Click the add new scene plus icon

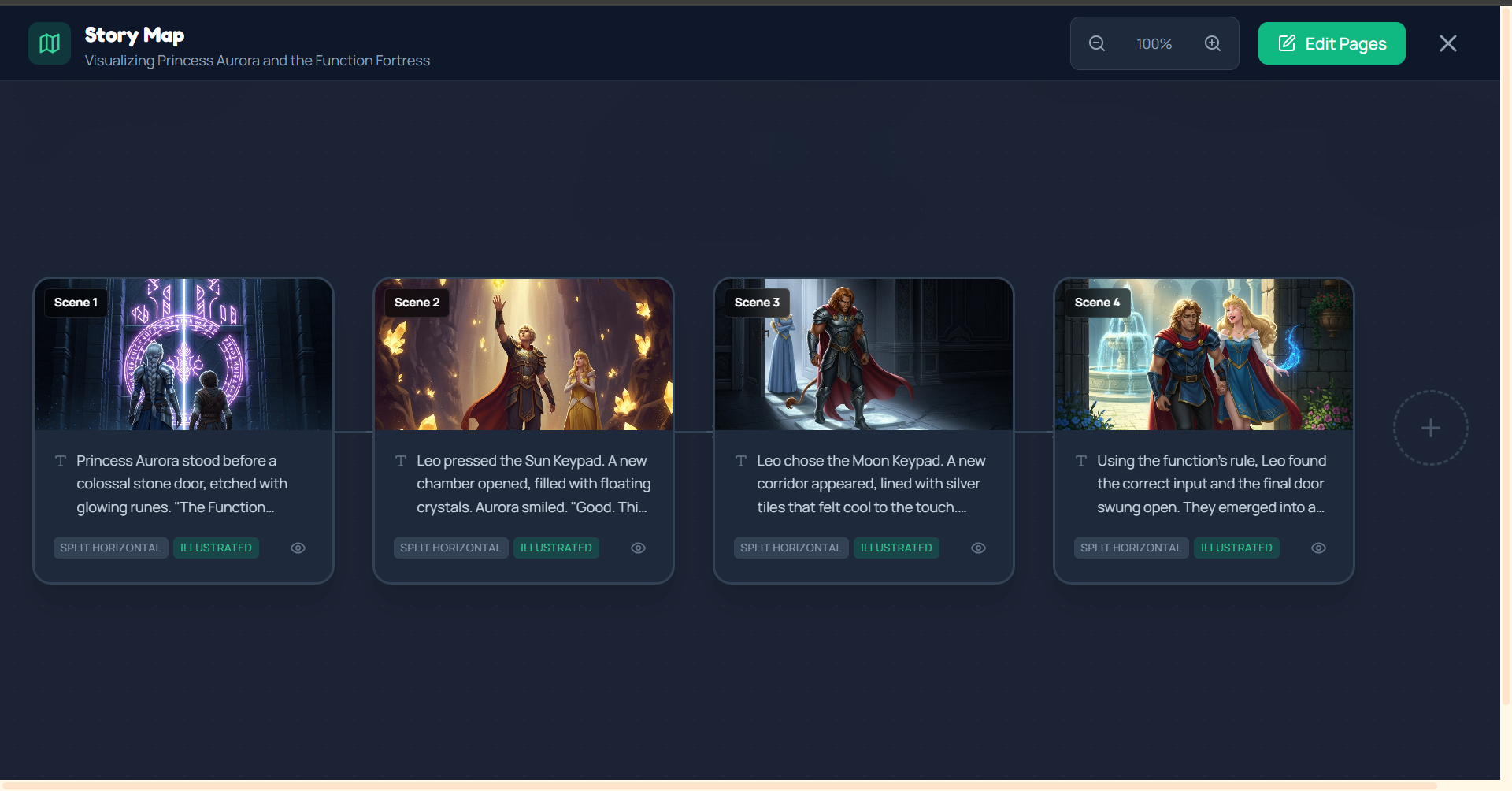pyautogui.click(x=1431, y=427)
